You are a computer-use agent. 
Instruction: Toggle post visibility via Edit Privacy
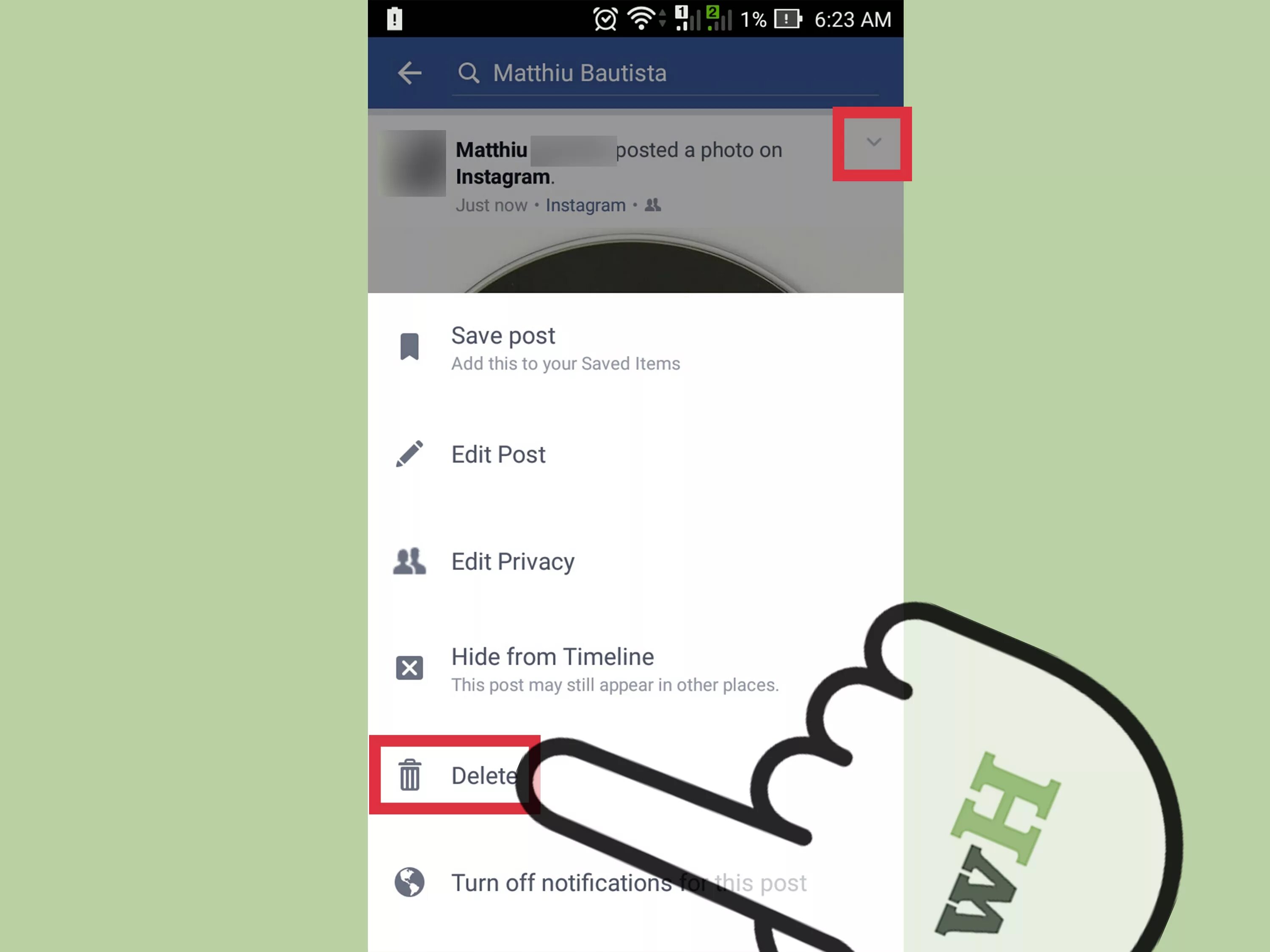[512, 561]
